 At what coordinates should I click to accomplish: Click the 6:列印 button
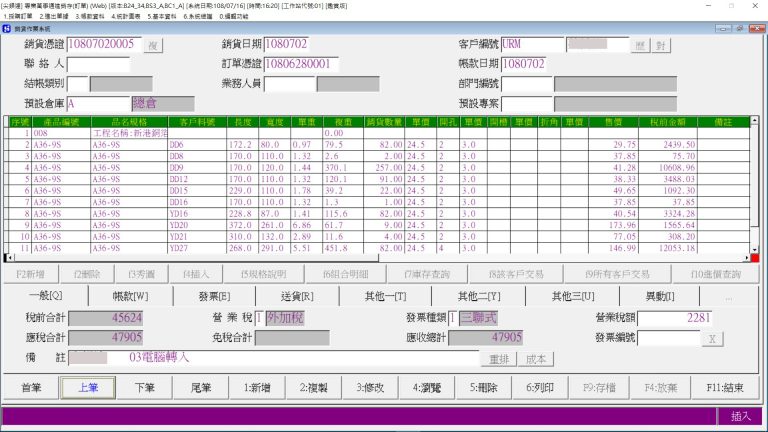(540, 387)
